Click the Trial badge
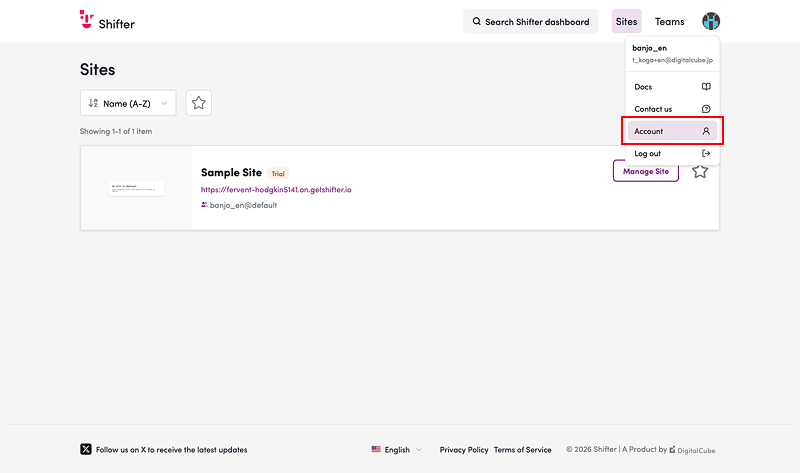The image size is (800, 473). pyautogui.click(x=278, y=173)
